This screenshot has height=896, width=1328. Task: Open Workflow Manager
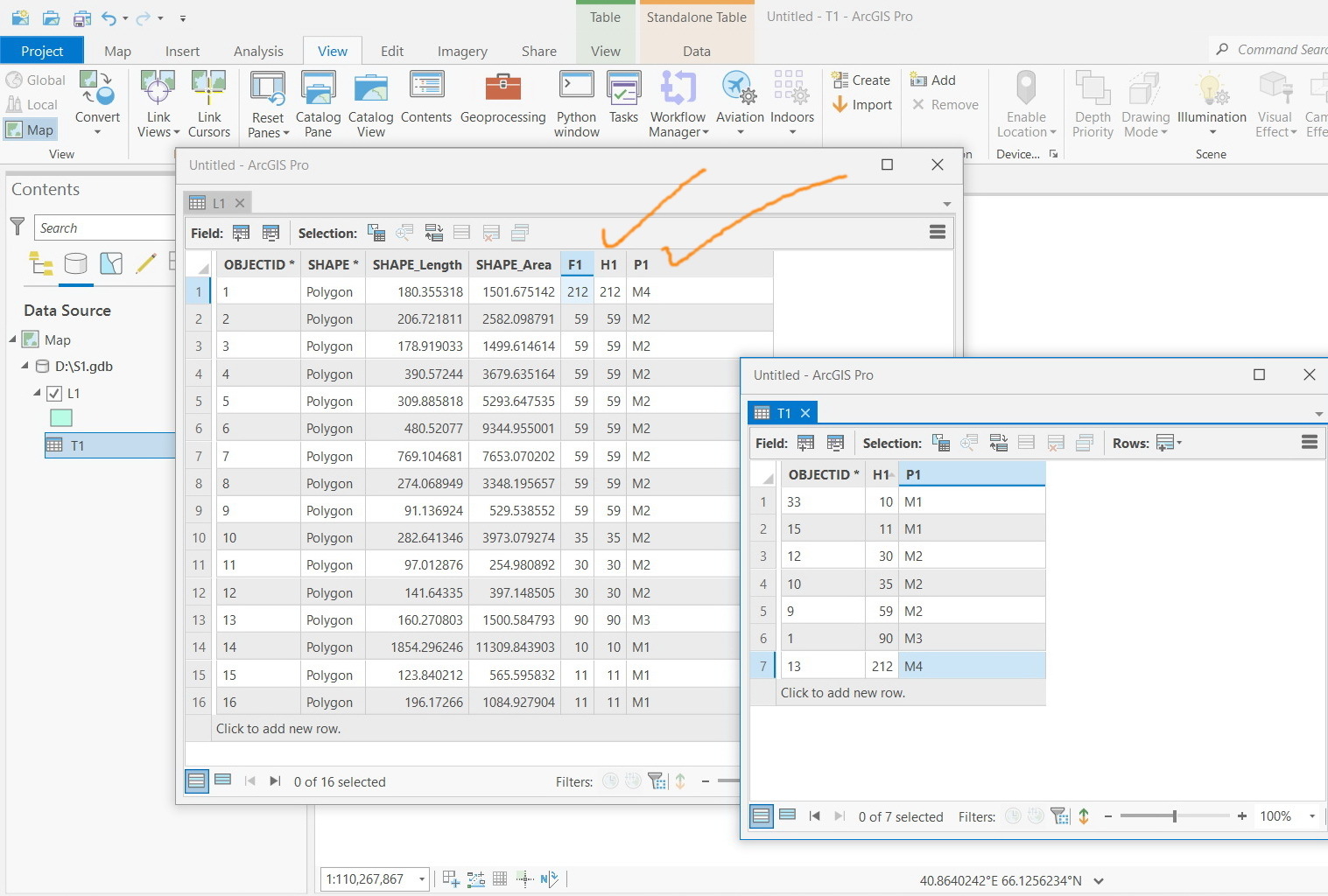coord(678,104)
